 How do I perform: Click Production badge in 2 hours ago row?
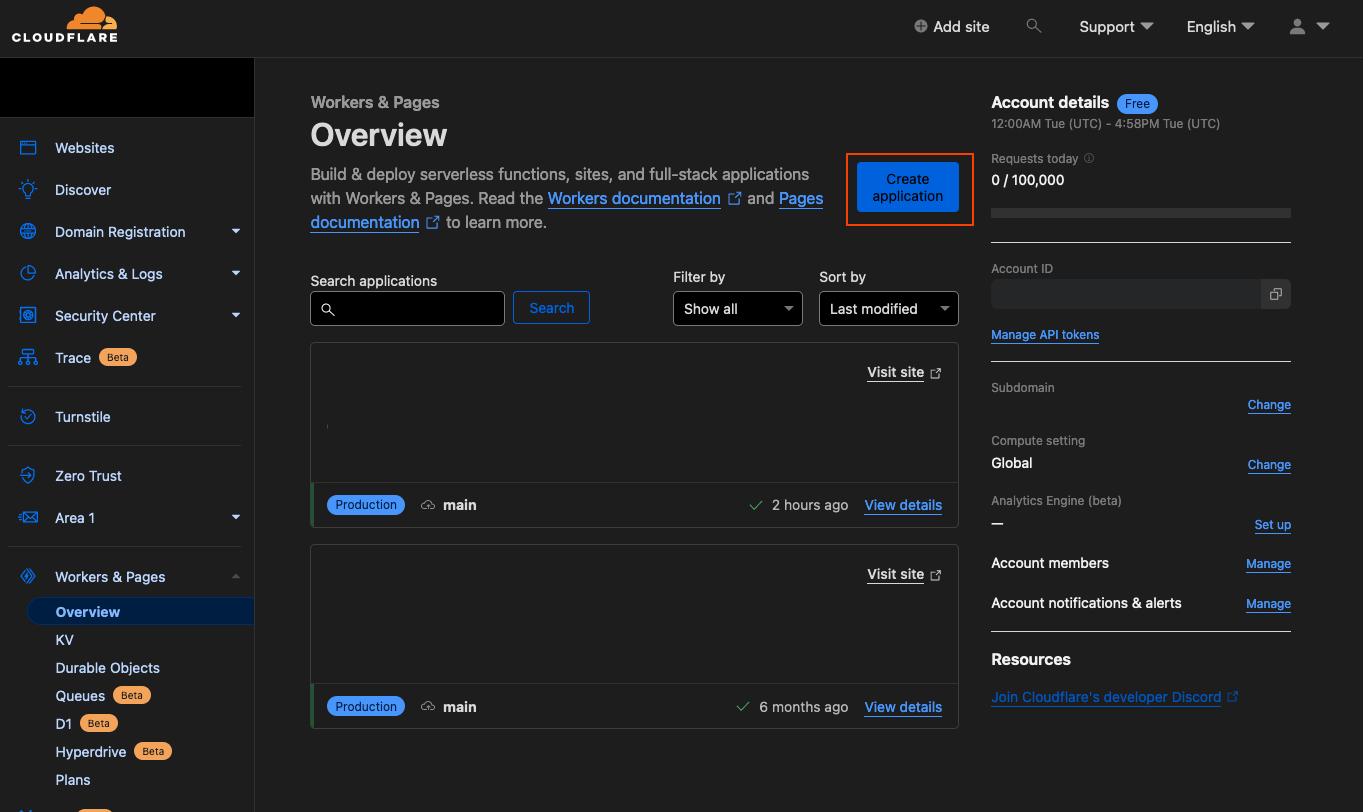pyautogui.click(x=366, y=505)
